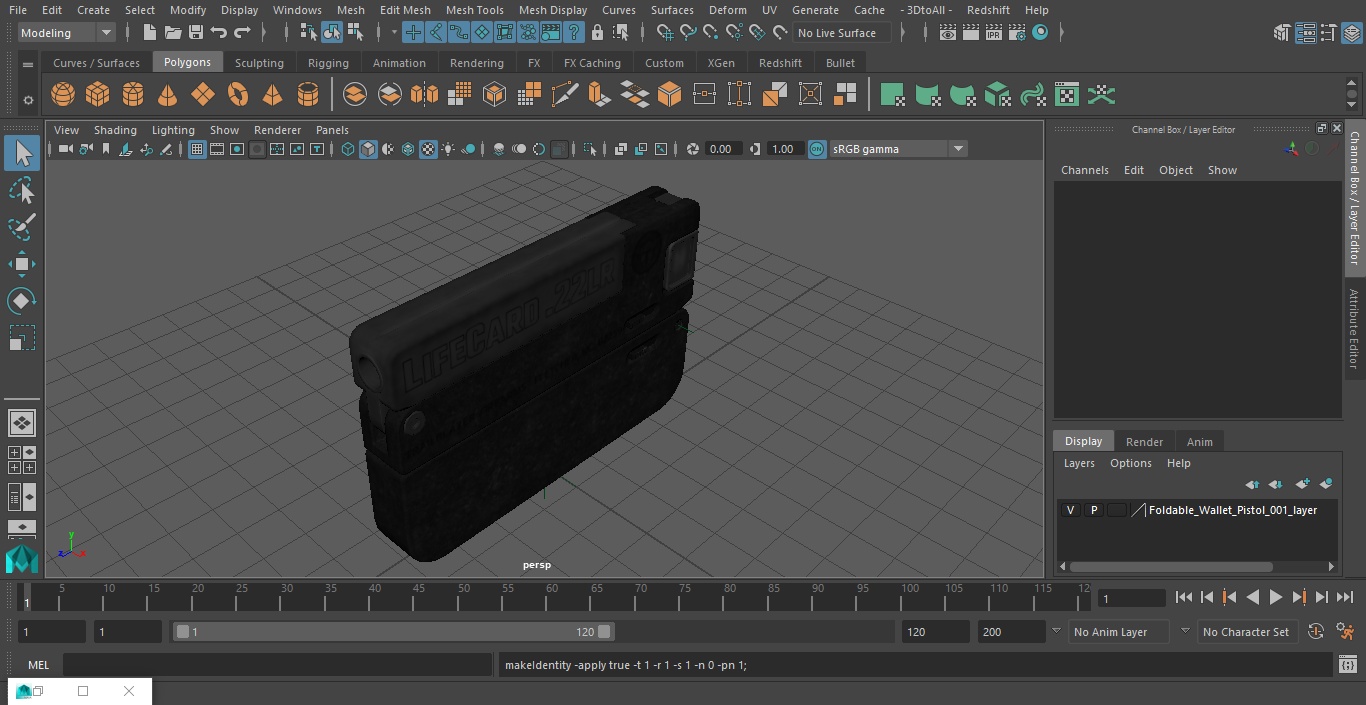Toggle the sRGB color management button
Viewport: 1366px width, 705px height.
817,149
